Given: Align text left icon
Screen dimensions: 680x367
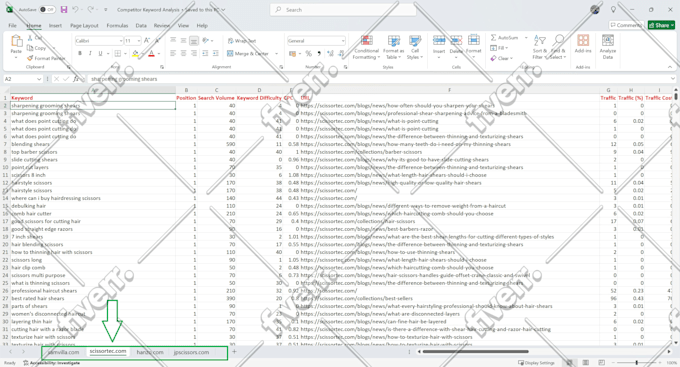Looking at the screenshot, I should 173,53.
